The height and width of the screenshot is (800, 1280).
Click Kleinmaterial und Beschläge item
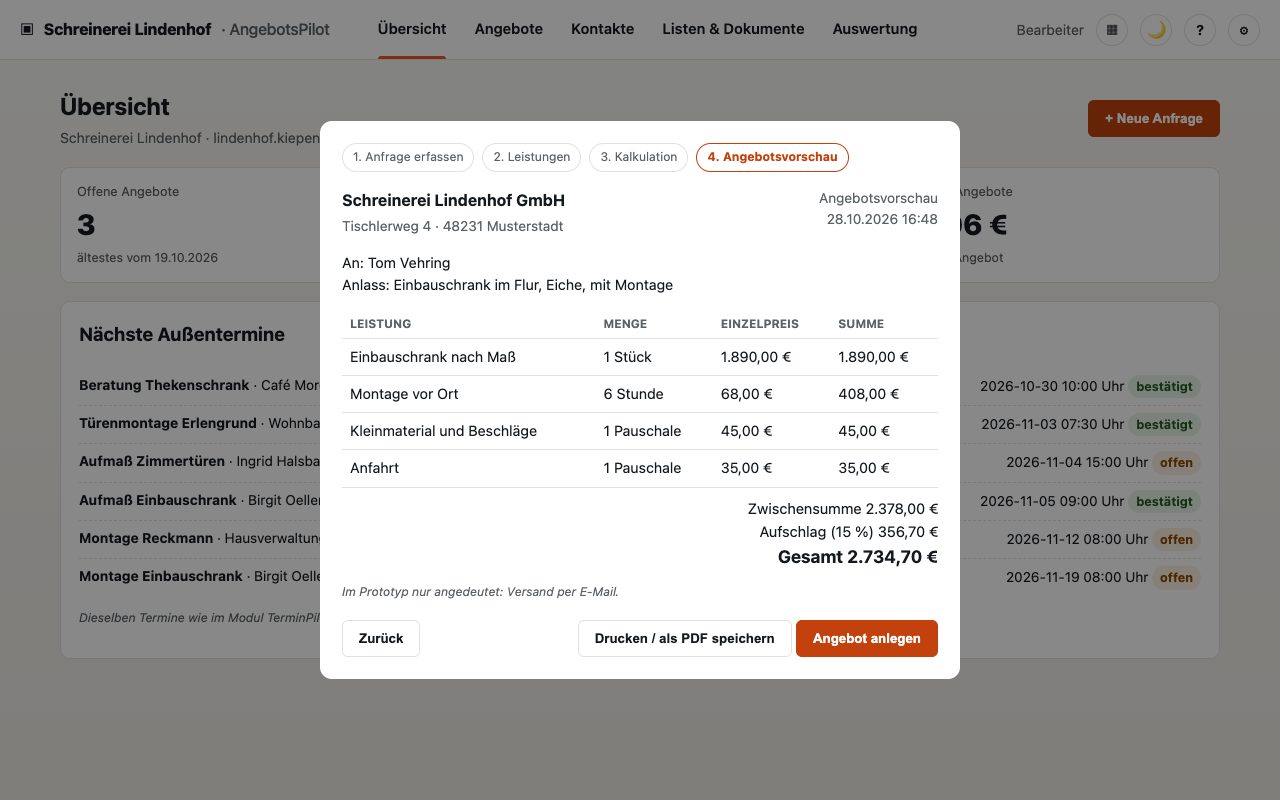(x=640, y=431)
